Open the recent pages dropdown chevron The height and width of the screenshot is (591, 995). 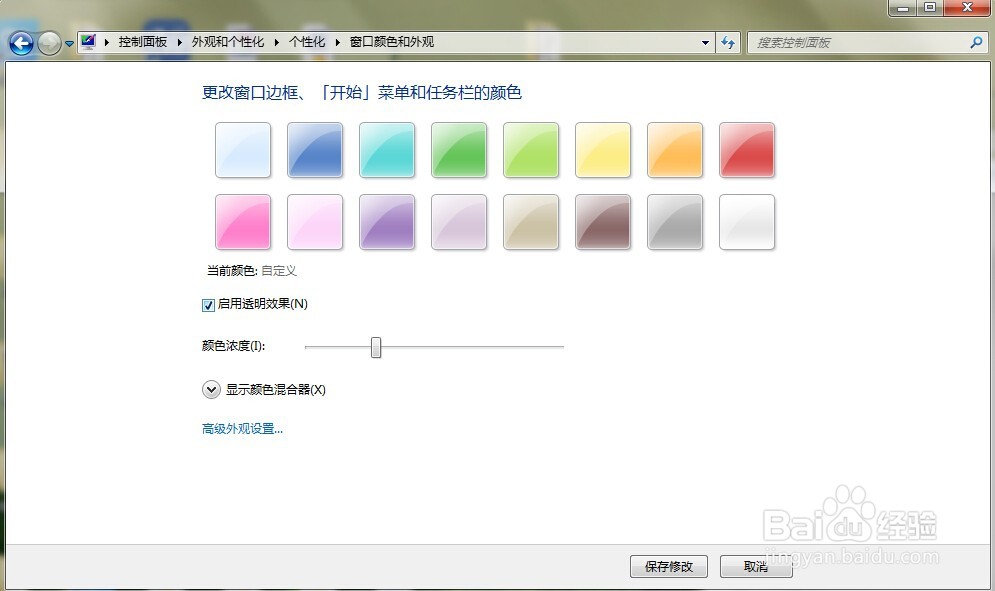coord(68,42)
